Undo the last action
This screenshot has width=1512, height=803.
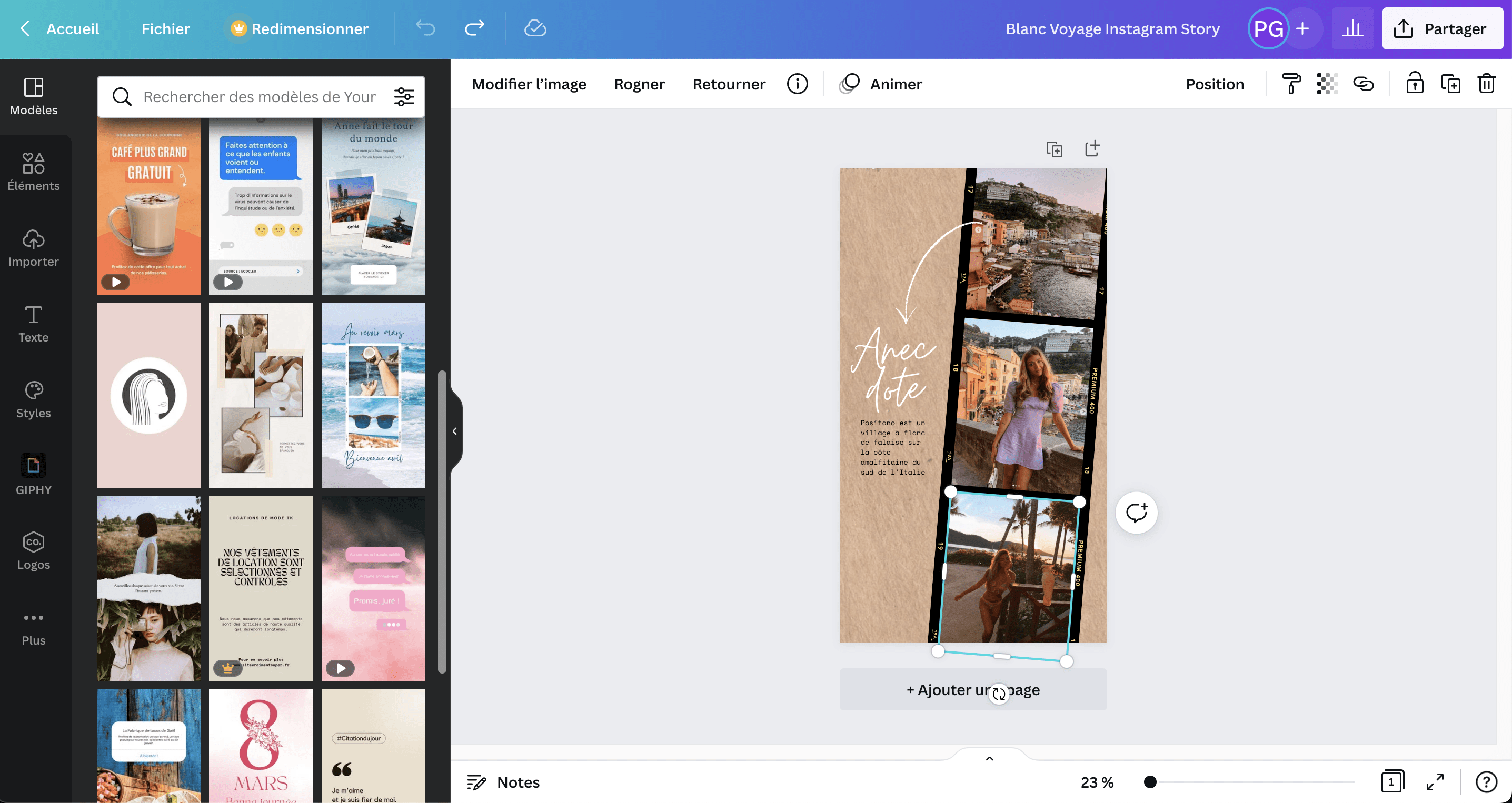425,28
